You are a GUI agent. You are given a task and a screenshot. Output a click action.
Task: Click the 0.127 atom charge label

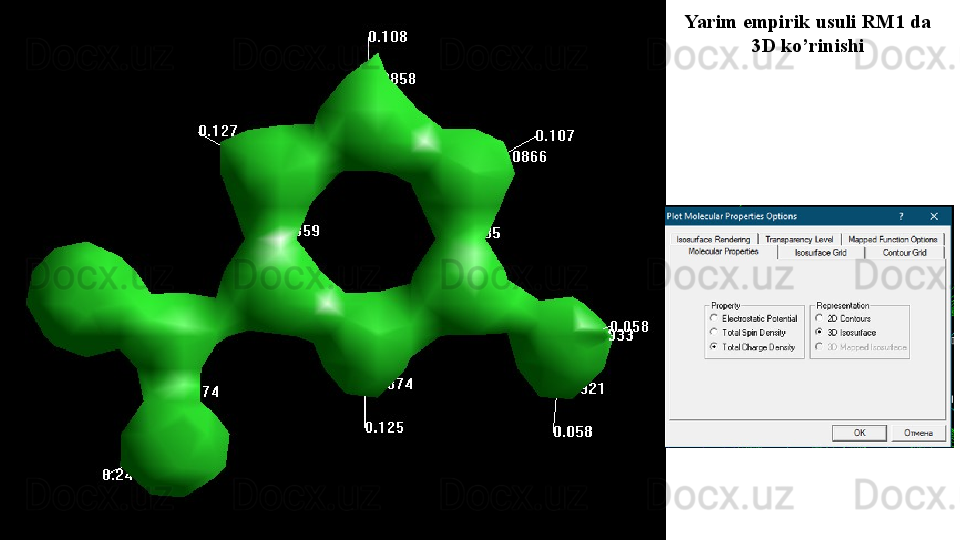pyautogui.click(x=218, y=131)
